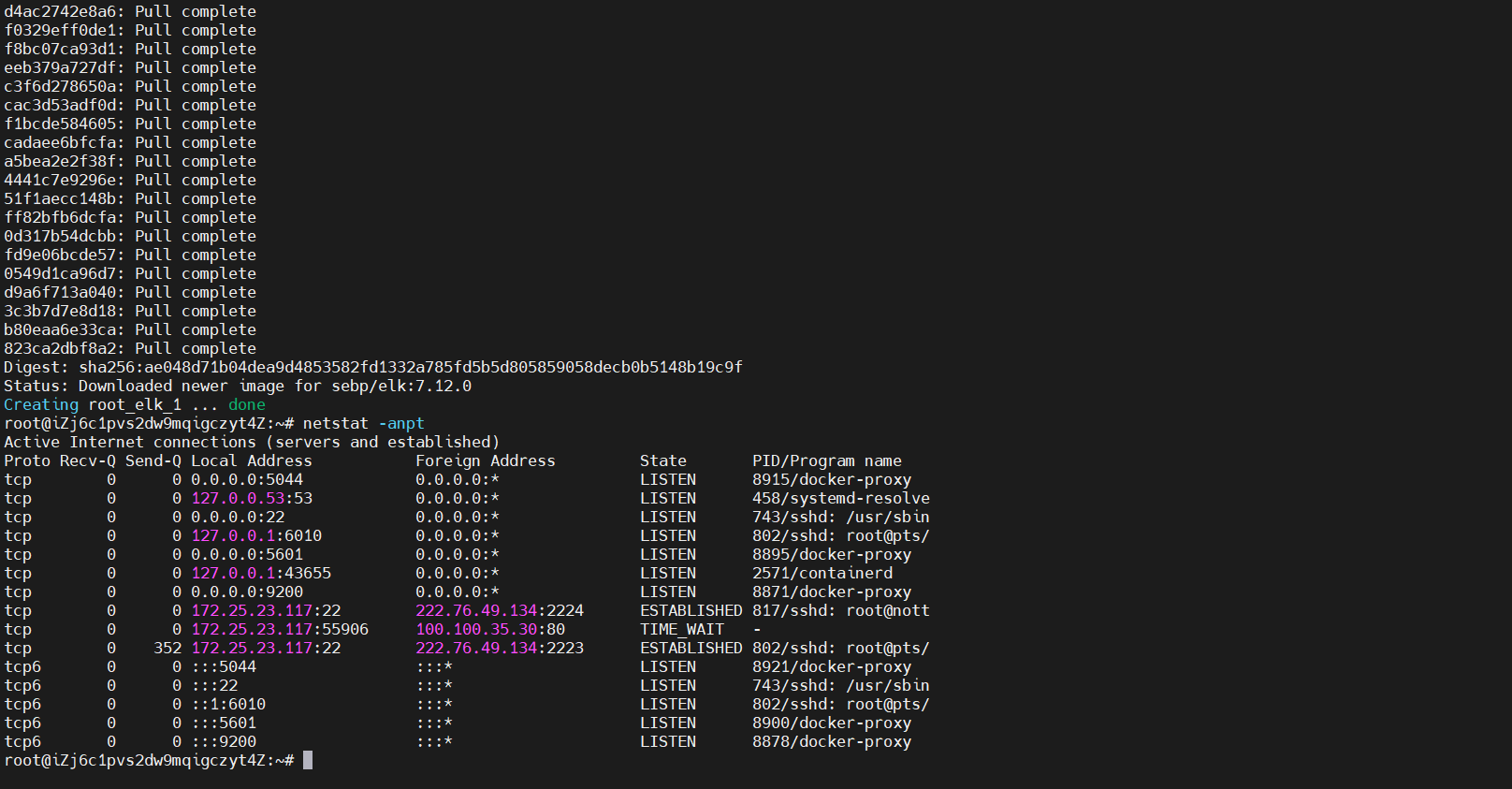
Task: Click '458/systemd-resolve' program entry
Action: tap(841, 498)
